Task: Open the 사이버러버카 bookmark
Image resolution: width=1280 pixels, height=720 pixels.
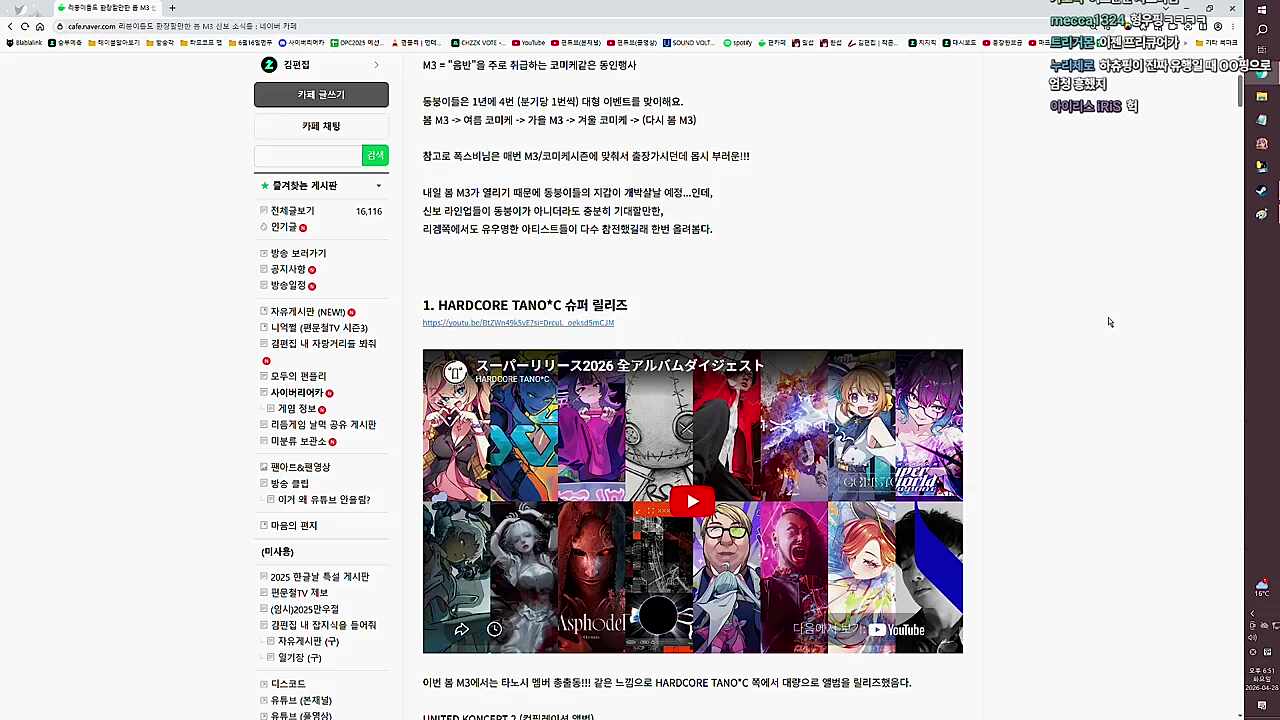Action: (x=302, y=43)
